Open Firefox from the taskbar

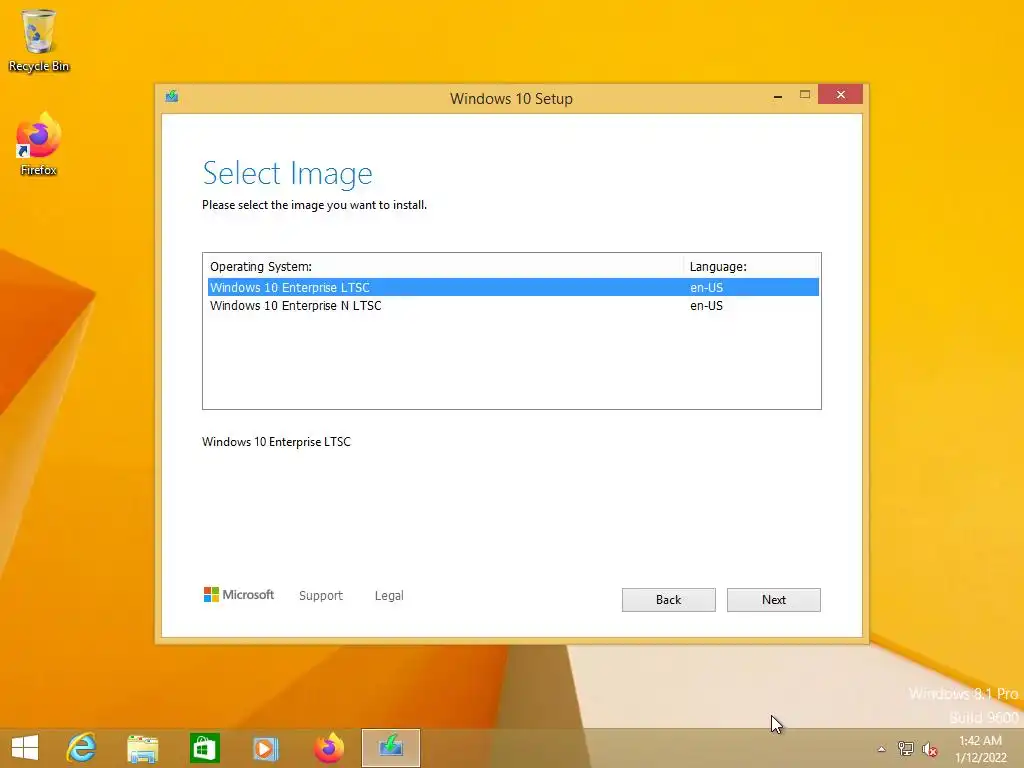328,748
